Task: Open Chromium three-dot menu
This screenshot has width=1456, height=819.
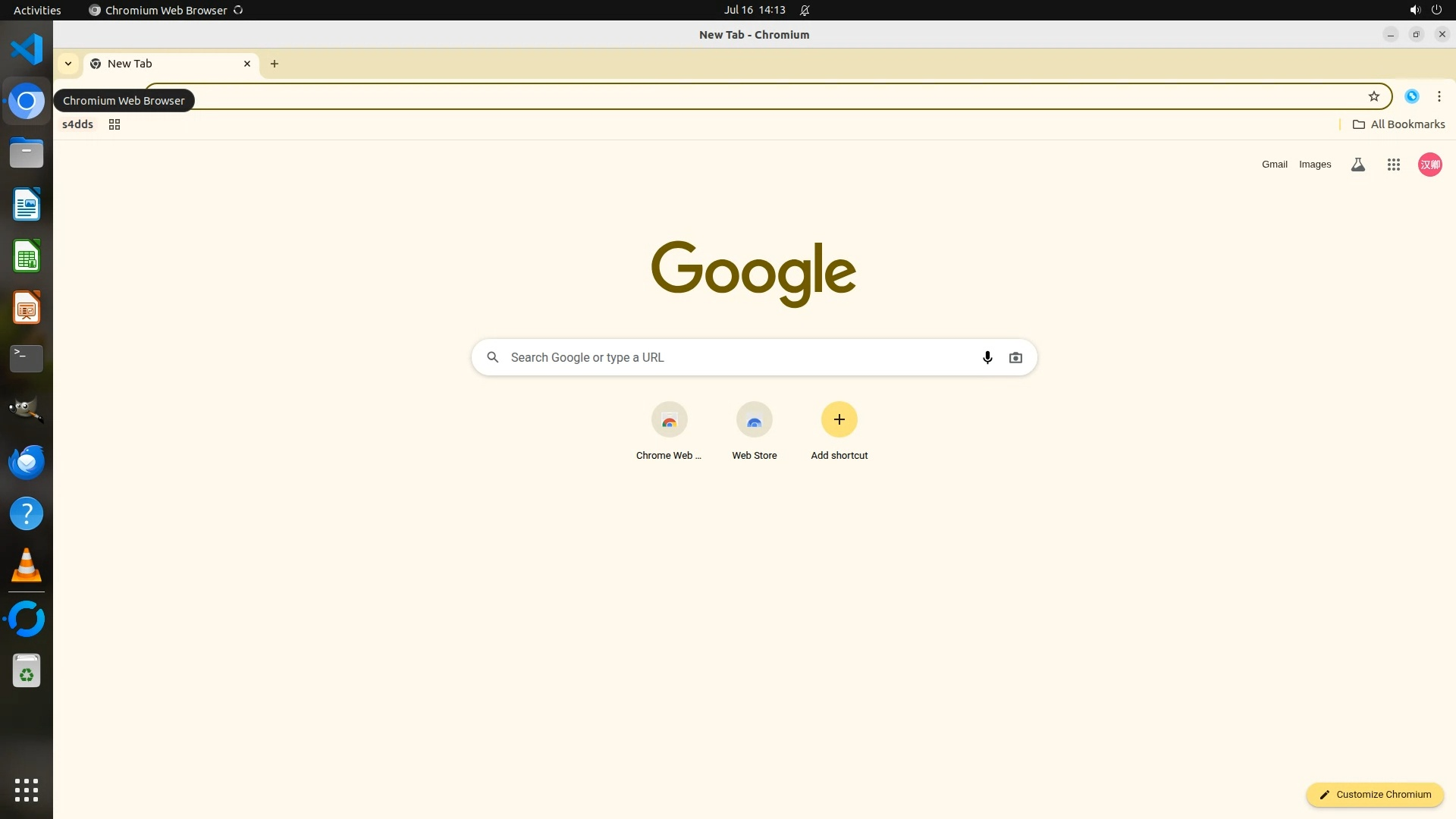Action: tap(1439, 96)
